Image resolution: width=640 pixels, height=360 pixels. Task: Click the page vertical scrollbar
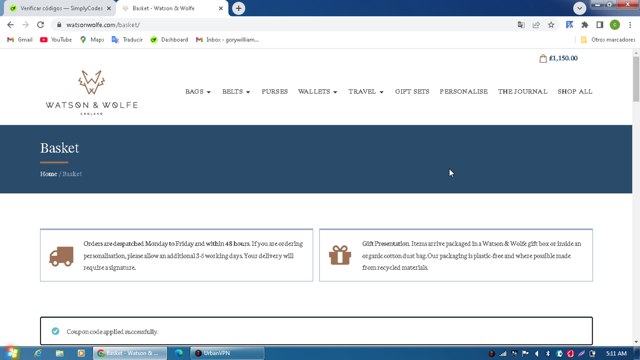coord(636,80)
